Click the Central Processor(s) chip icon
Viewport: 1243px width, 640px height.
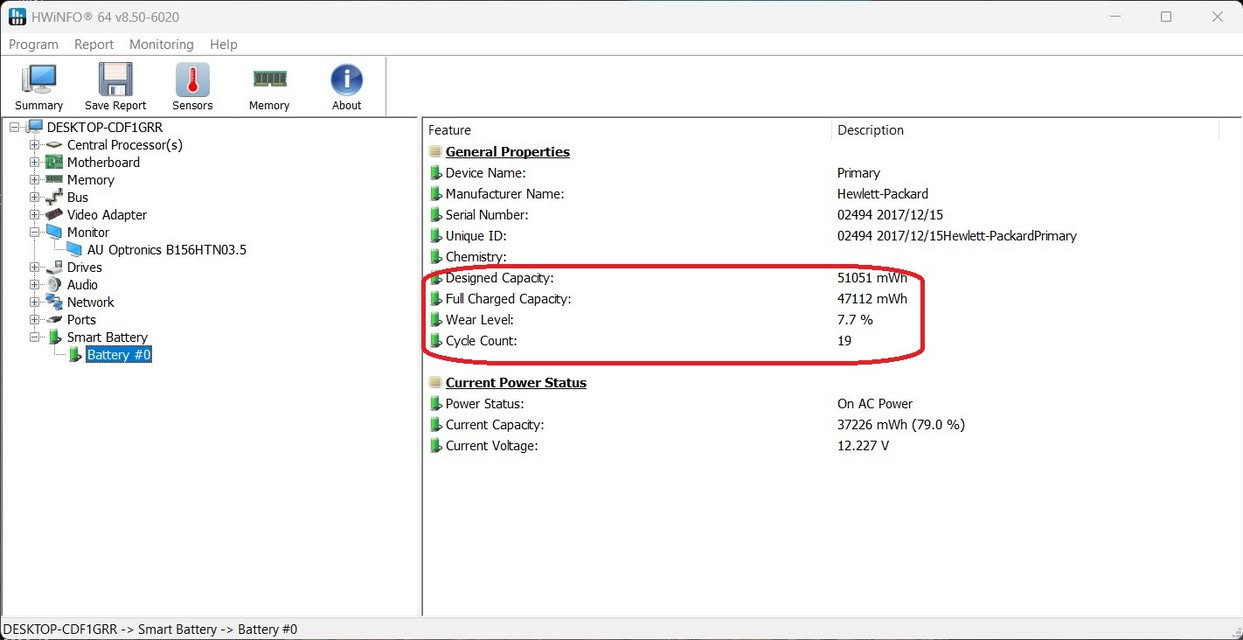[54, 145]
